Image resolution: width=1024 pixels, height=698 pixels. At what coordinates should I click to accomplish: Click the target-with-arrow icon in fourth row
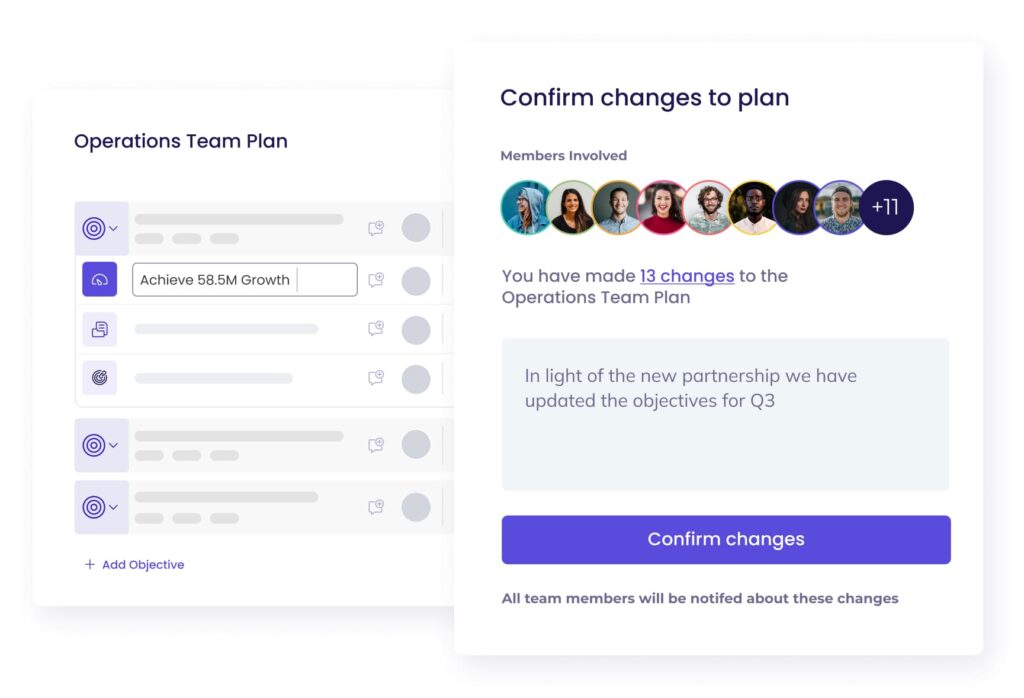99,377
